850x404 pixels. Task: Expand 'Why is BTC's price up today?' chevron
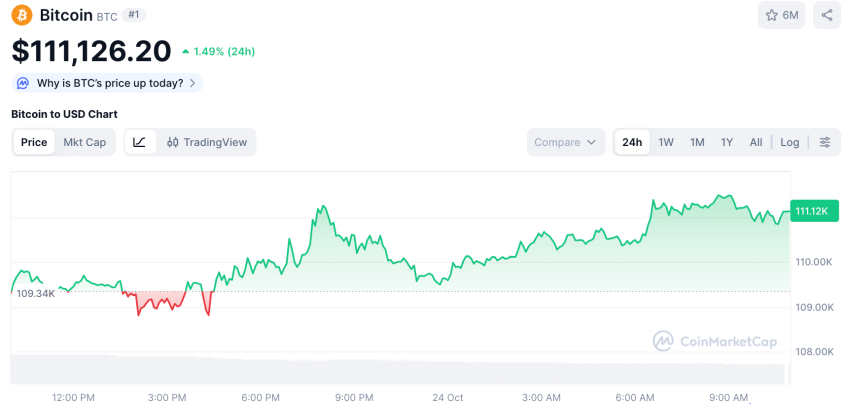pos(192,83)
